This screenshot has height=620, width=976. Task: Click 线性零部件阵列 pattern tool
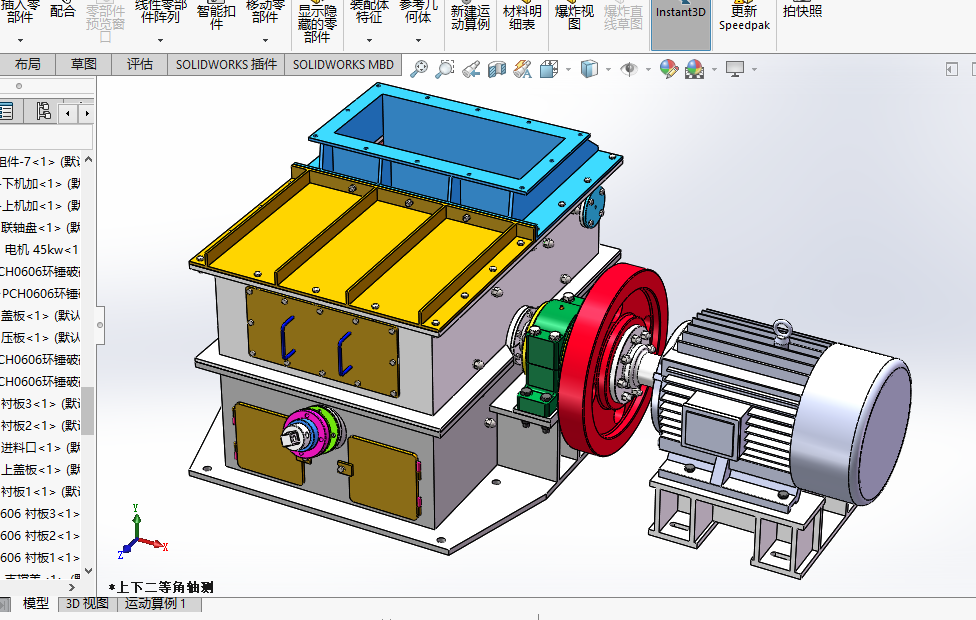coord(161,11)
